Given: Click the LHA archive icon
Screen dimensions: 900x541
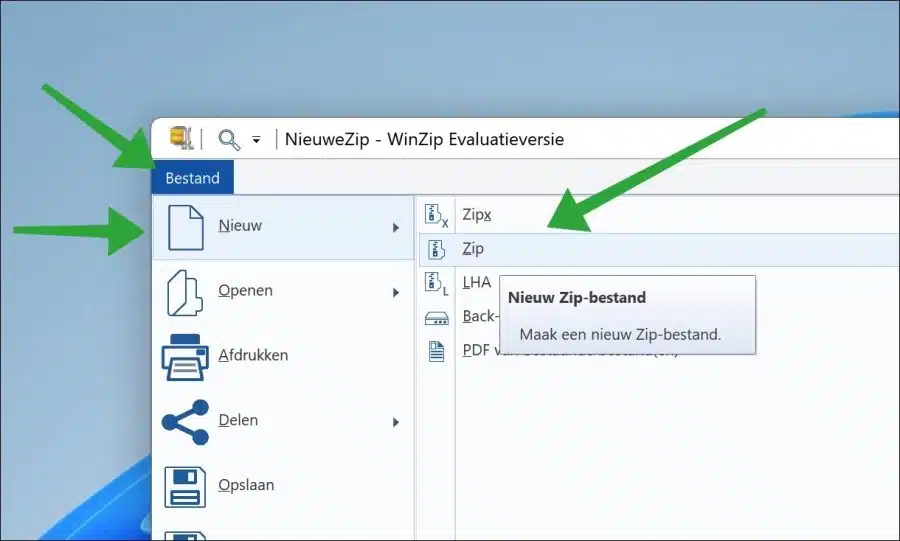Looking at the screenshot, I should (x=436, y=283).
